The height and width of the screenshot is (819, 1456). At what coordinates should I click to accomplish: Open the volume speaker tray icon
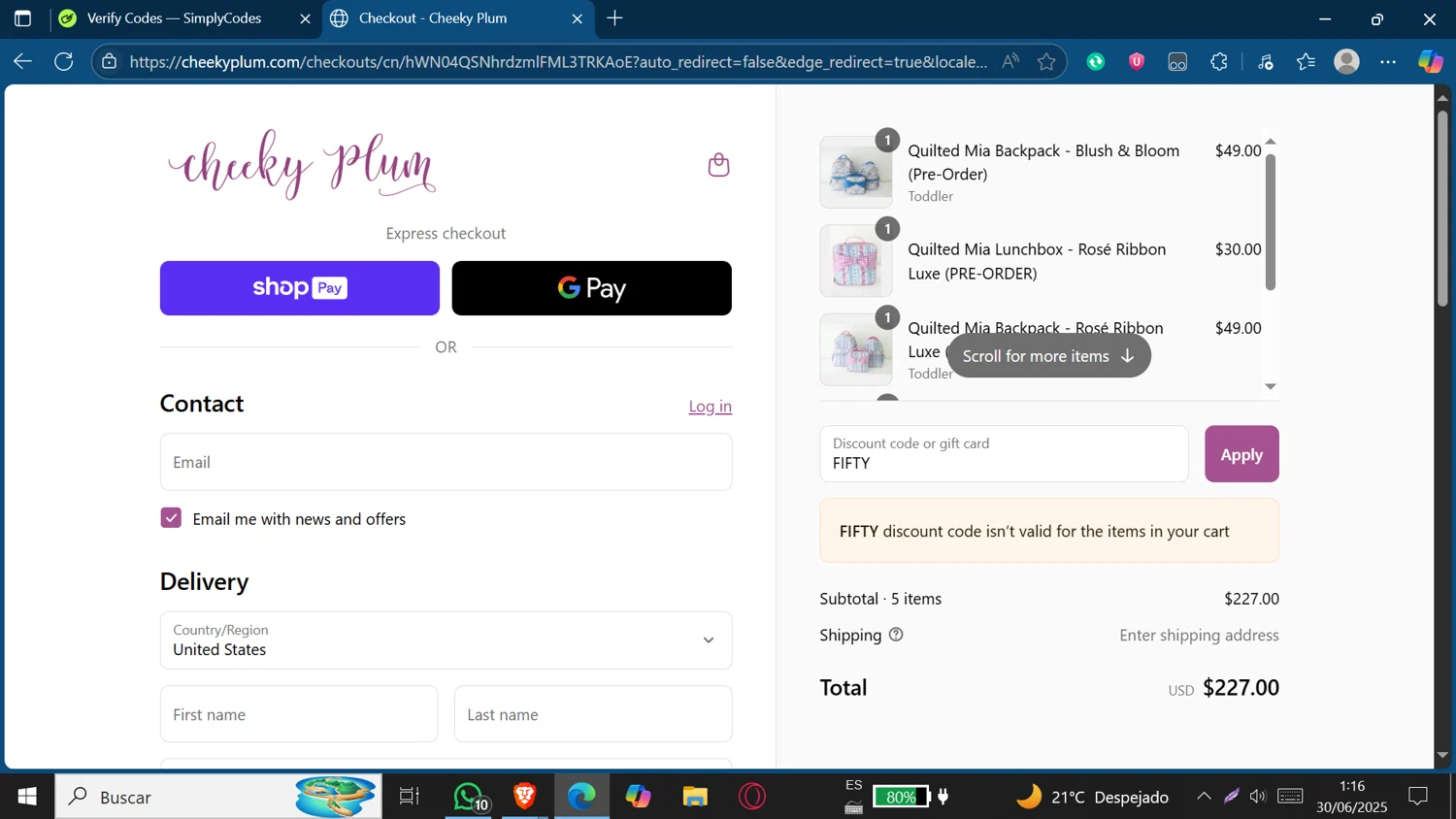1258,797
